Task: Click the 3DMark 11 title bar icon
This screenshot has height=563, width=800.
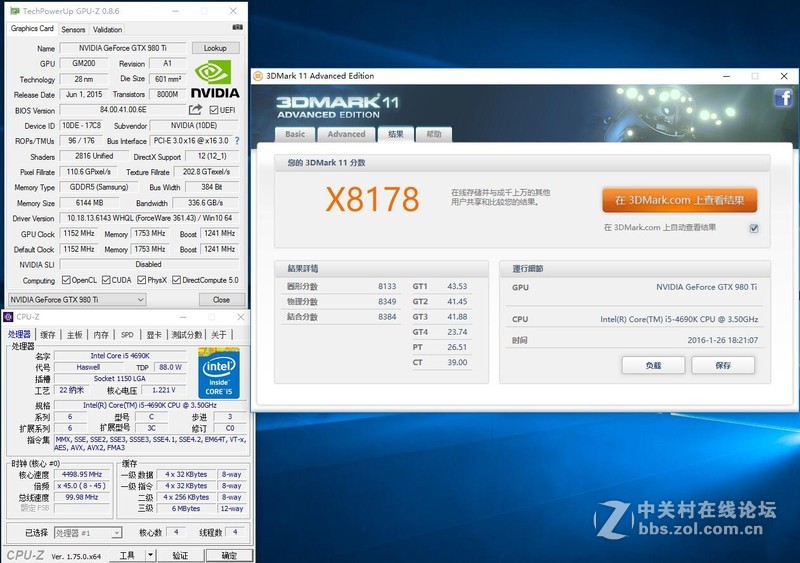Action: tap(259, 76)
